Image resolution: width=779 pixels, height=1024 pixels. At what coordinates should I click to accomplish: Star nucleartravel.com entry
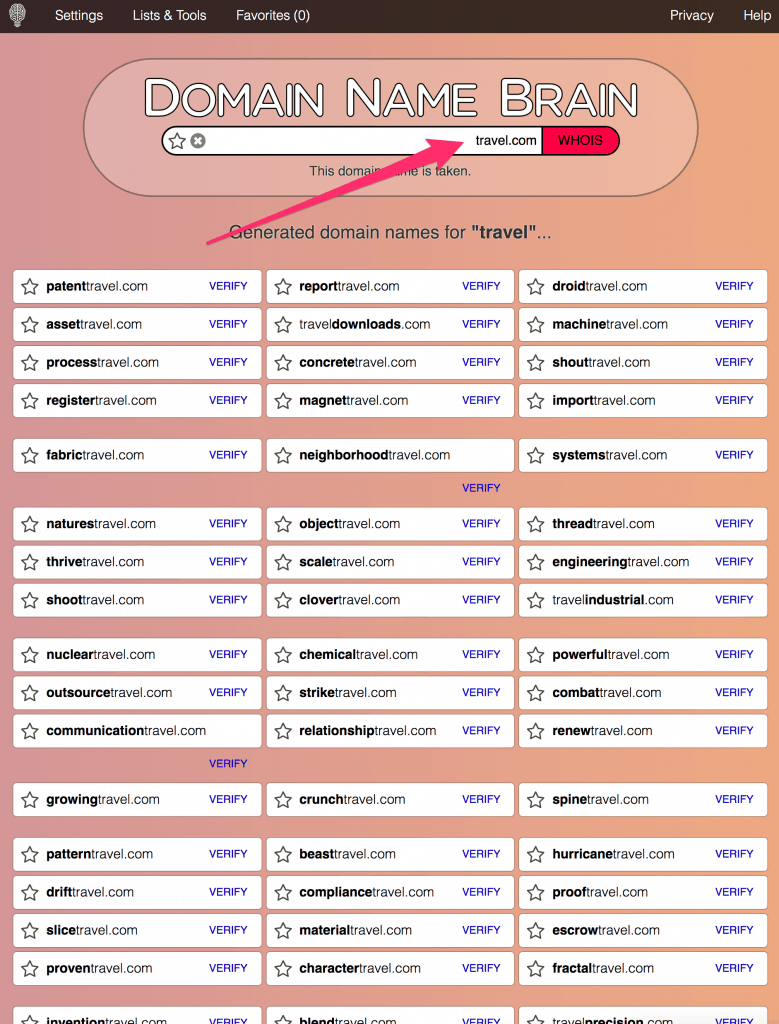(x=29, y=654)
